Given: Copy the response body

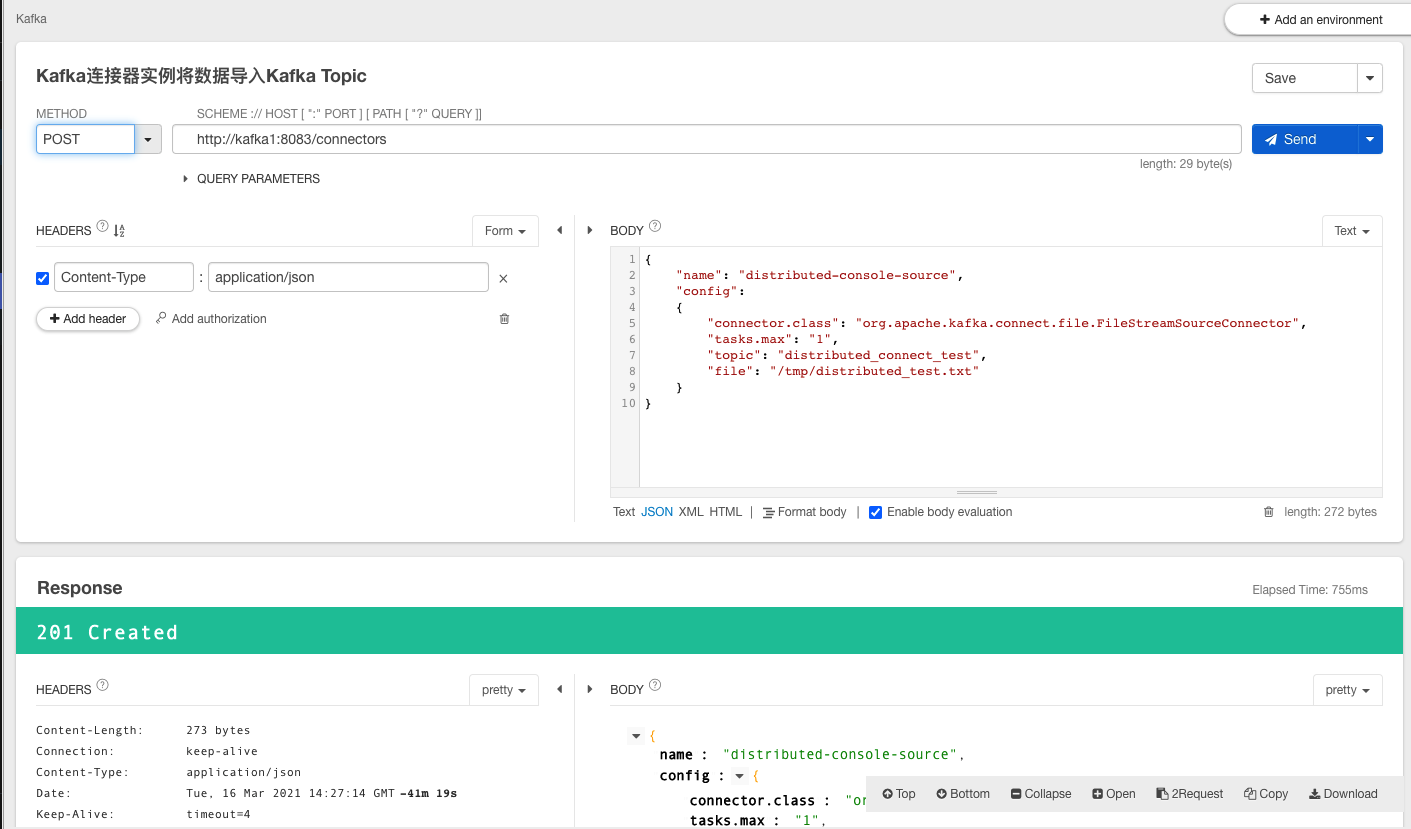Looking at the screenshot, I should (1266, 794).
